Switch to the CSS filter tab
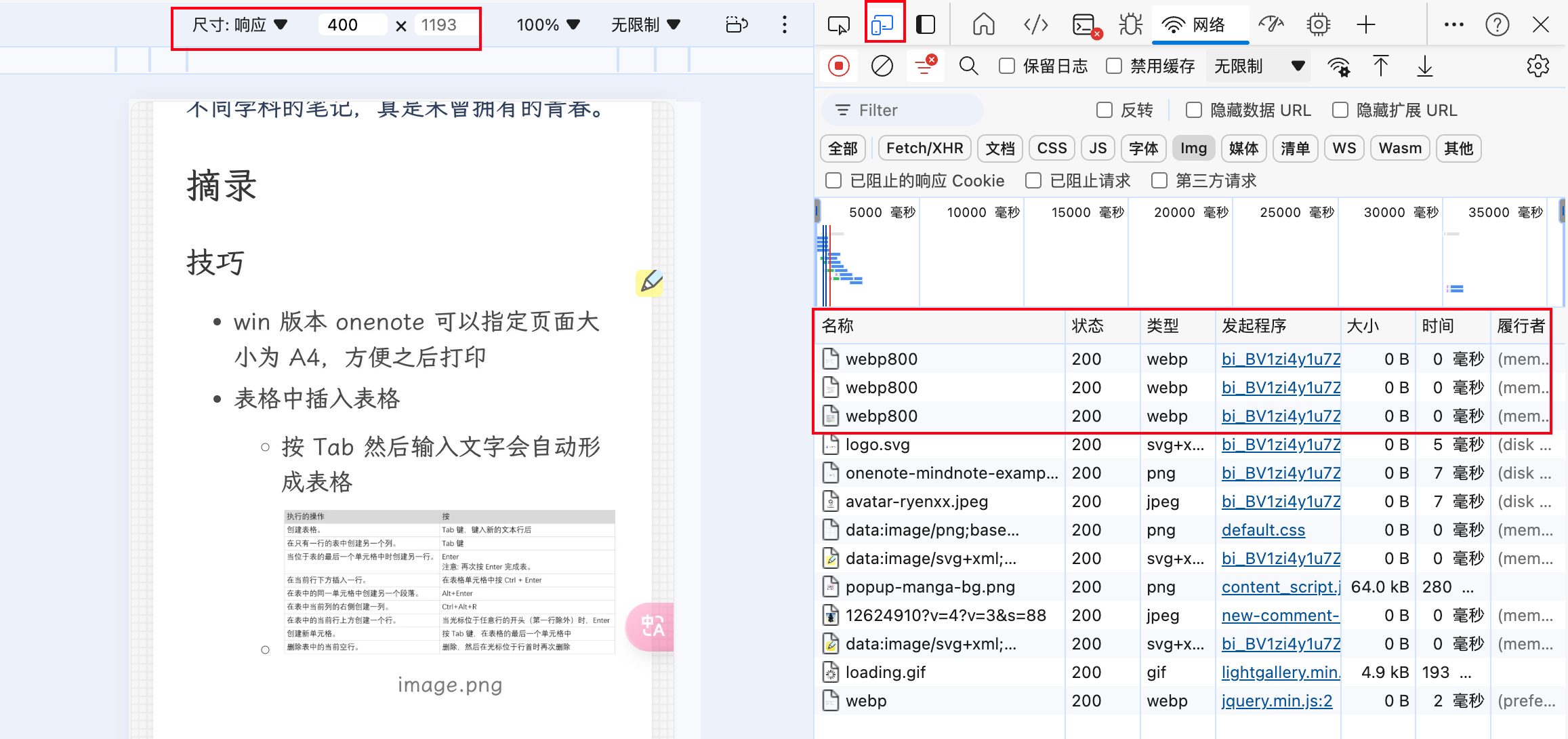Viewport: 1568px width, 739px height. click(x=1052, y=148)
